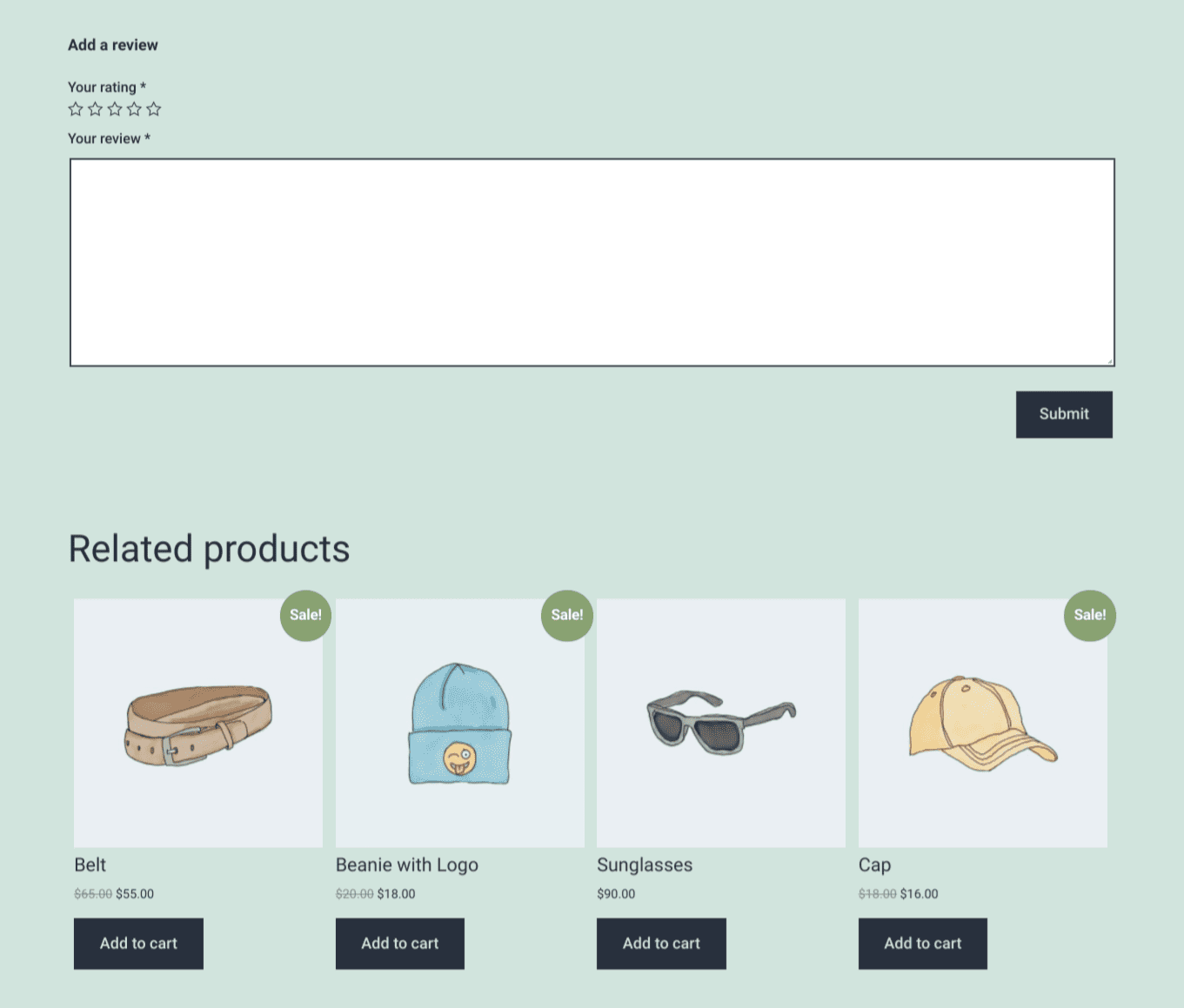Viewport: 1184px width, 1008px height.
Task: Click the Beanie with Logo title
Action: tap(406, 864)
